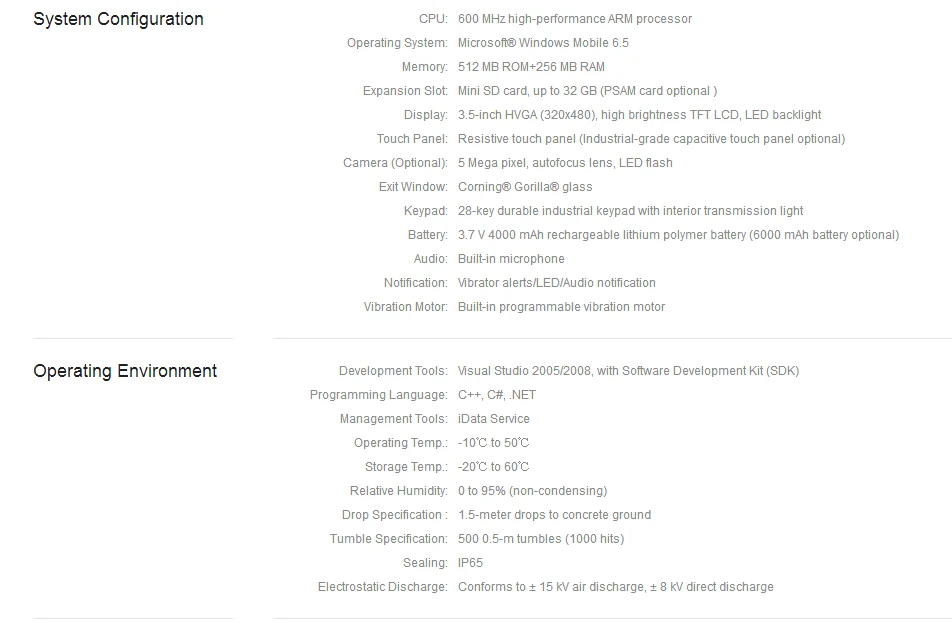Select the IP65 sealing value
Viewport: 952px width, 623px height.
click(470, 563)
